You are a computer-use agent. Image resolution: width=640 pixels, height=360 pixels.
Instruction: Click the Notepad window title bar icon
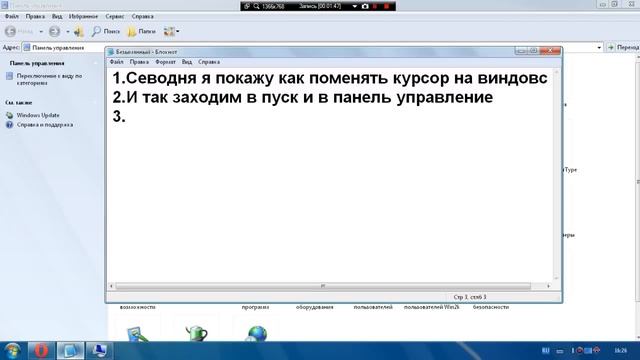pos(111,52)
